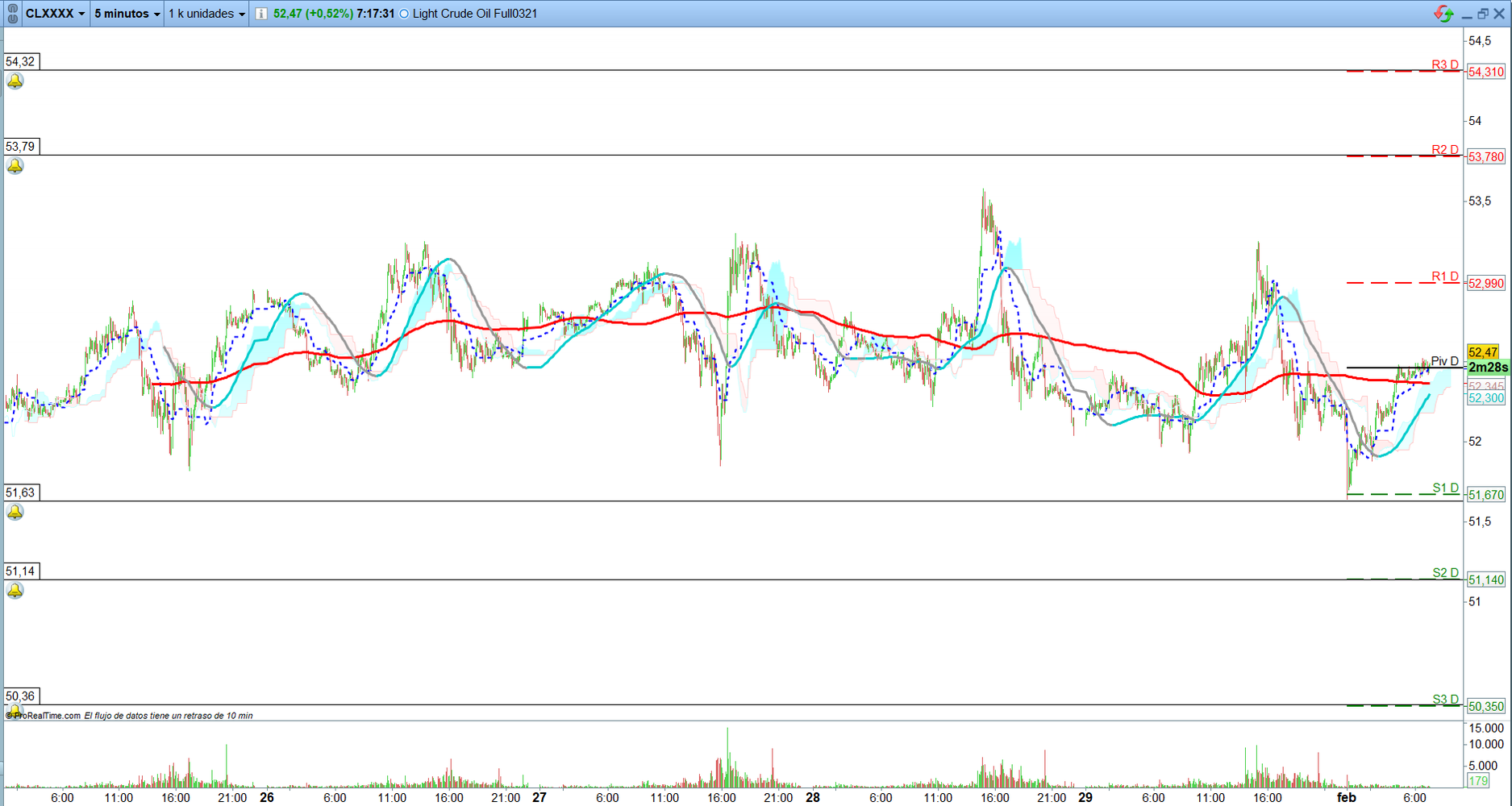Click the red-green refresh arrows icon
Image resolution: width=1512 pixels, height=806 pixels.
coord(1443,14)
